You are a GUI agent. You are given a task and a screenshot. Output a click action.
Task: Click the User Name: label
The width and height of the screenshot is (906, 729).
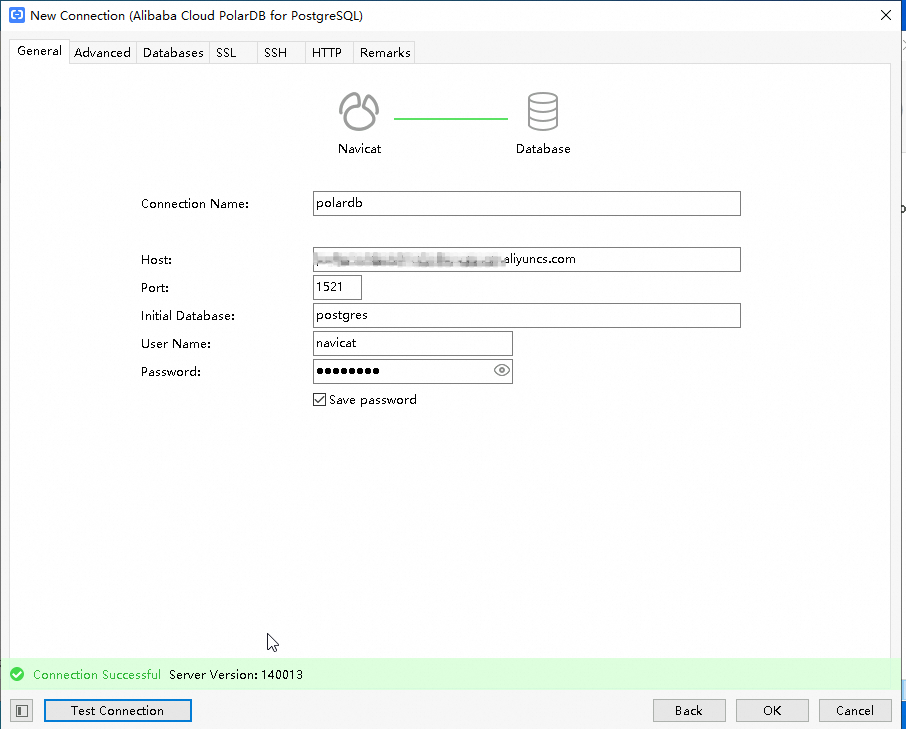176,343
